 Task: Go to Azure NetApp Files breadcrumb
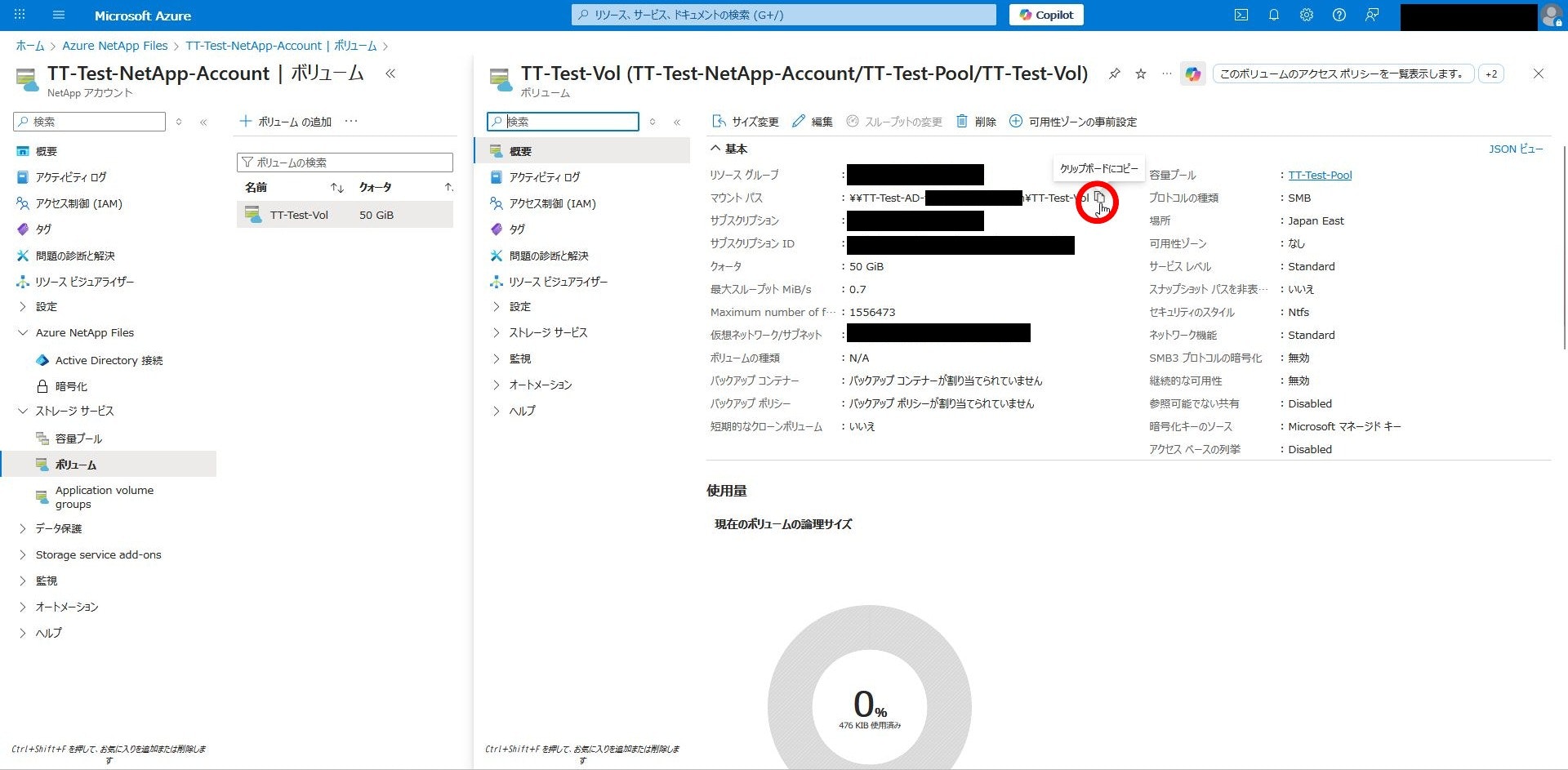pos(115,46)
